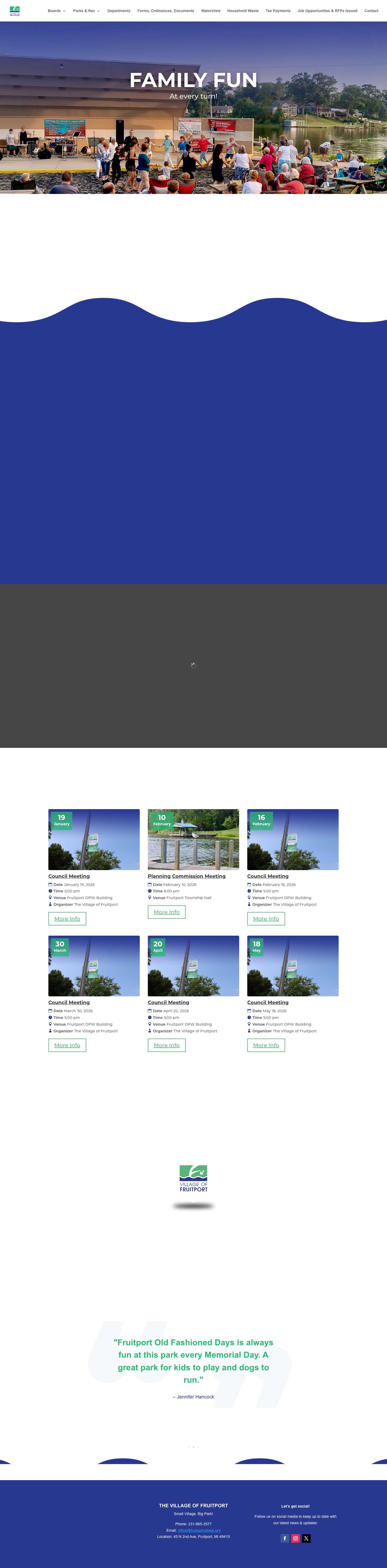Click the calendar icon beside February 10, 2026
The height and width of the screenshot is (1568, 387).
(x=150, y=884)
